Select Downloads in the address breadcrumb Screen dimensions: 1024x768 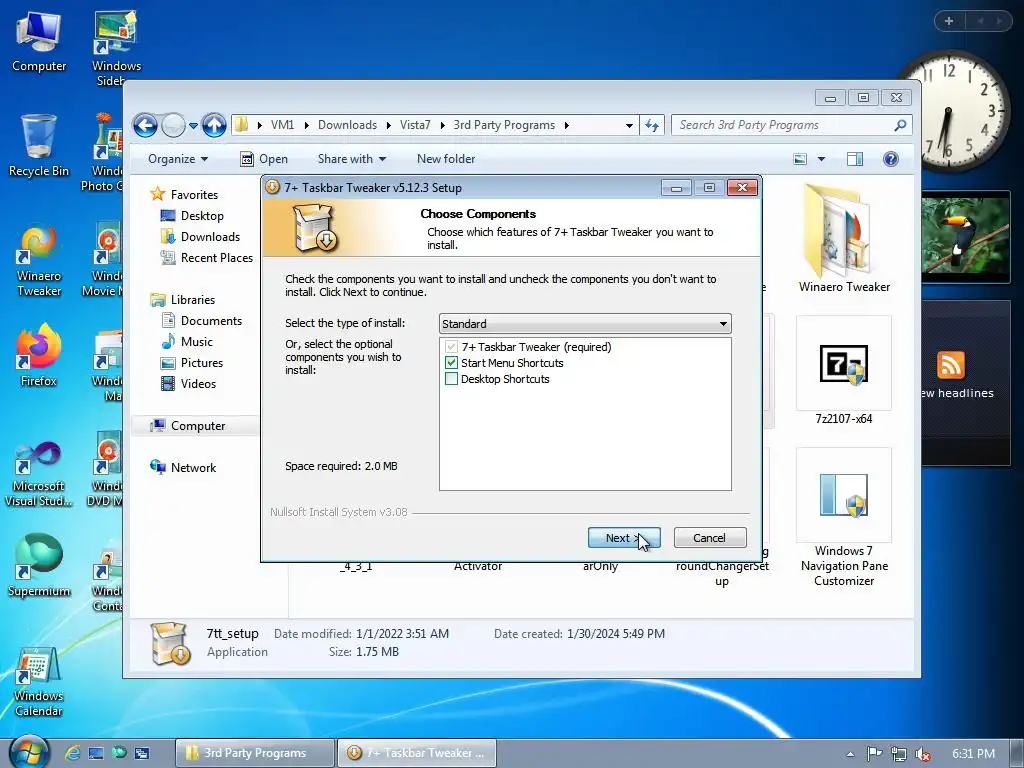[347, 125]
